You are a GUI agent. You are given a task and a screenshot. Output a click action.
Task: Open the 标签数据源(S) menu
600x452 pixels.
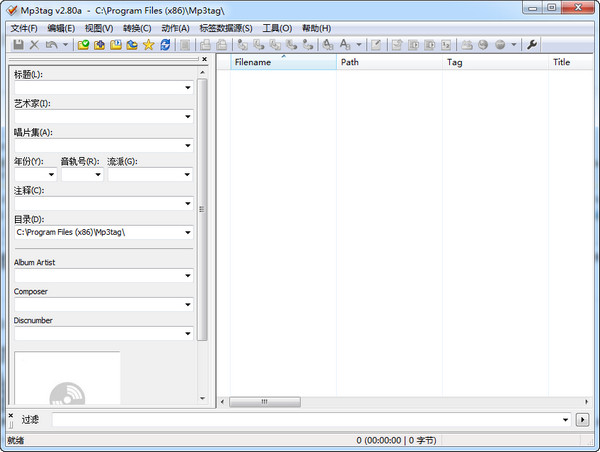point(226,28)
